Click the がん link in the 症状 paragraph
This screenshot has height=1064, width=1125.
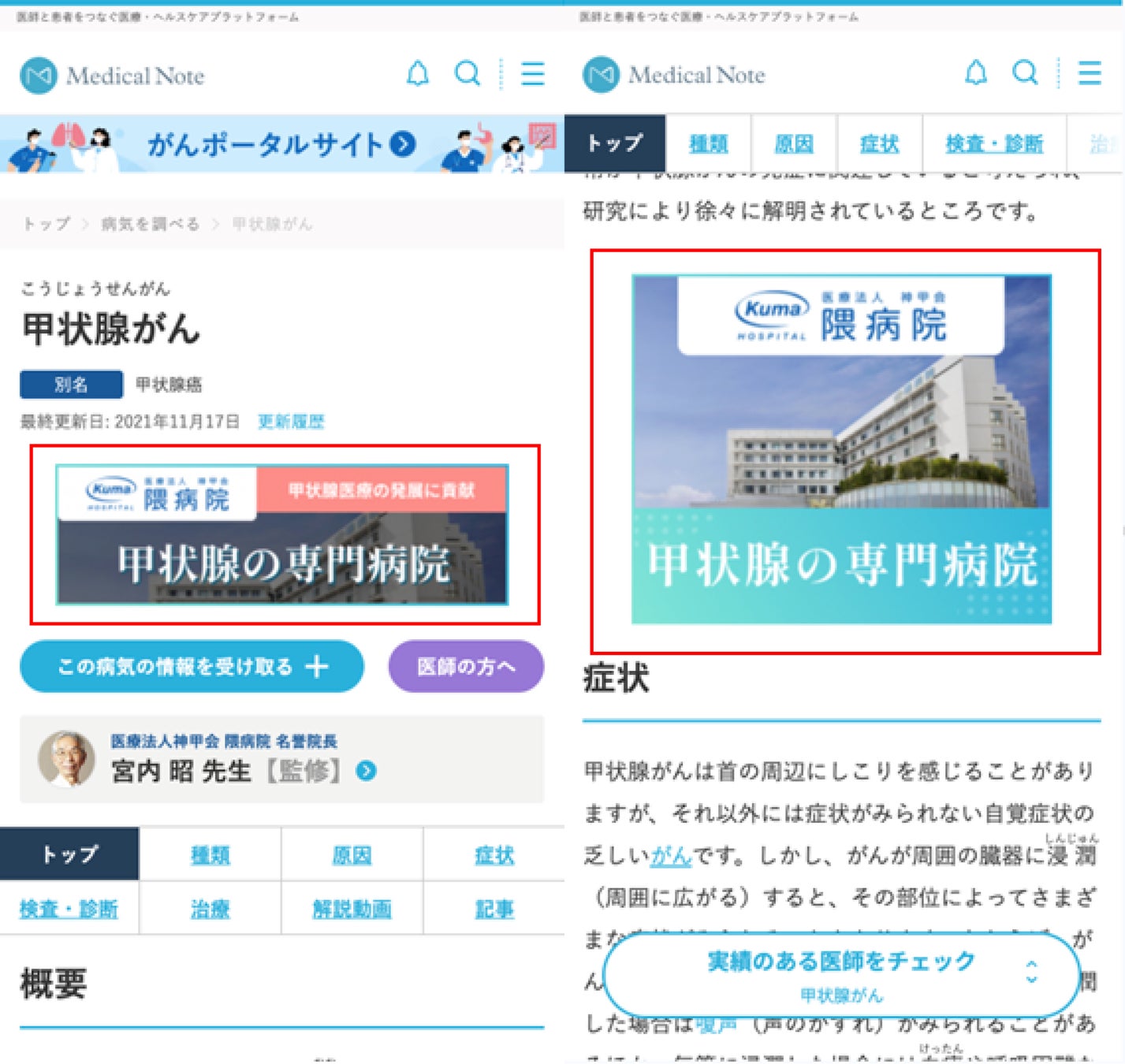point(671,855)
